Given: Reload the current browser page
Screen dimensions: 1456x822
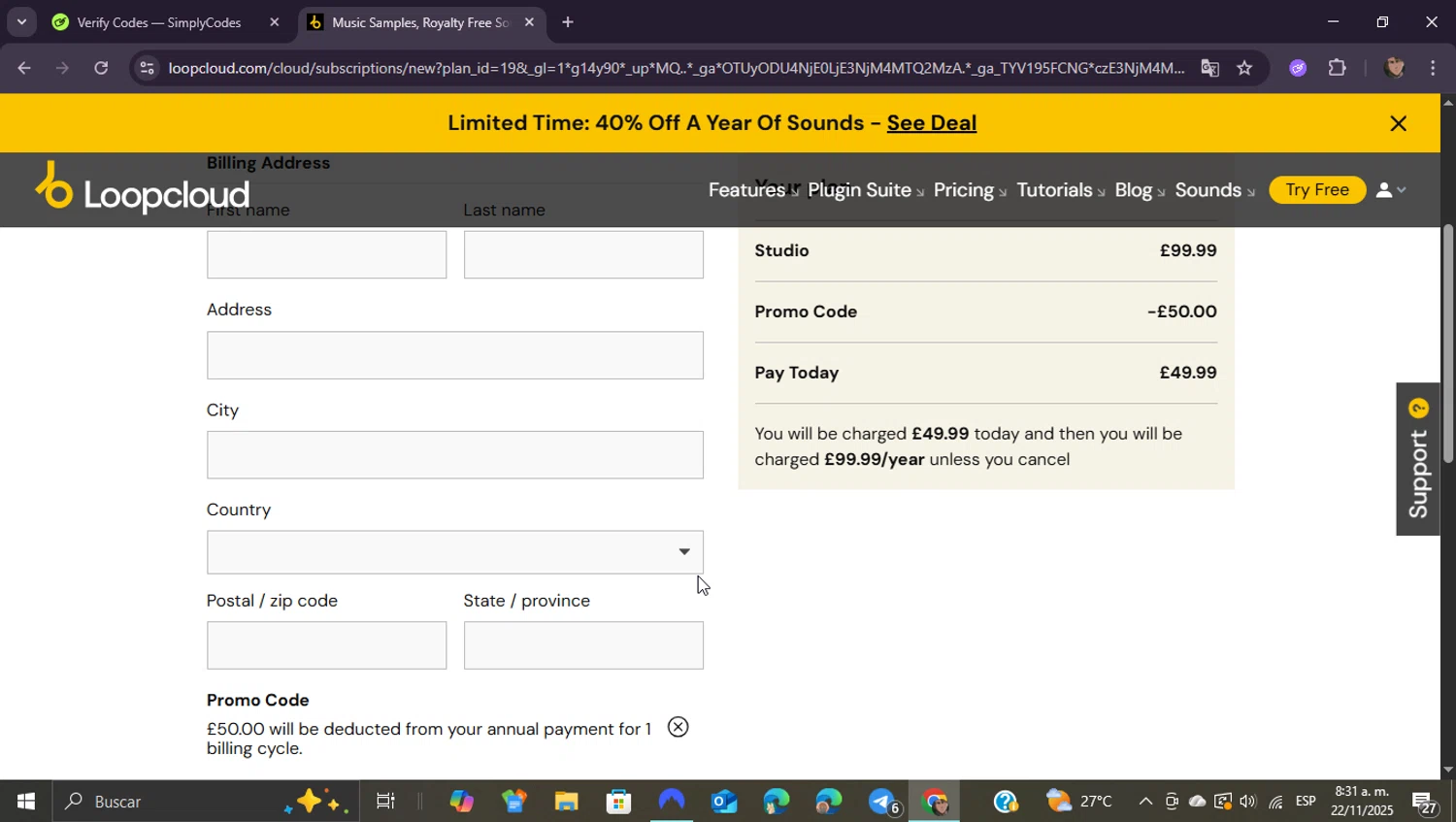Looking at the screenshot, I should pyautogui.click(x=101, y=68).
